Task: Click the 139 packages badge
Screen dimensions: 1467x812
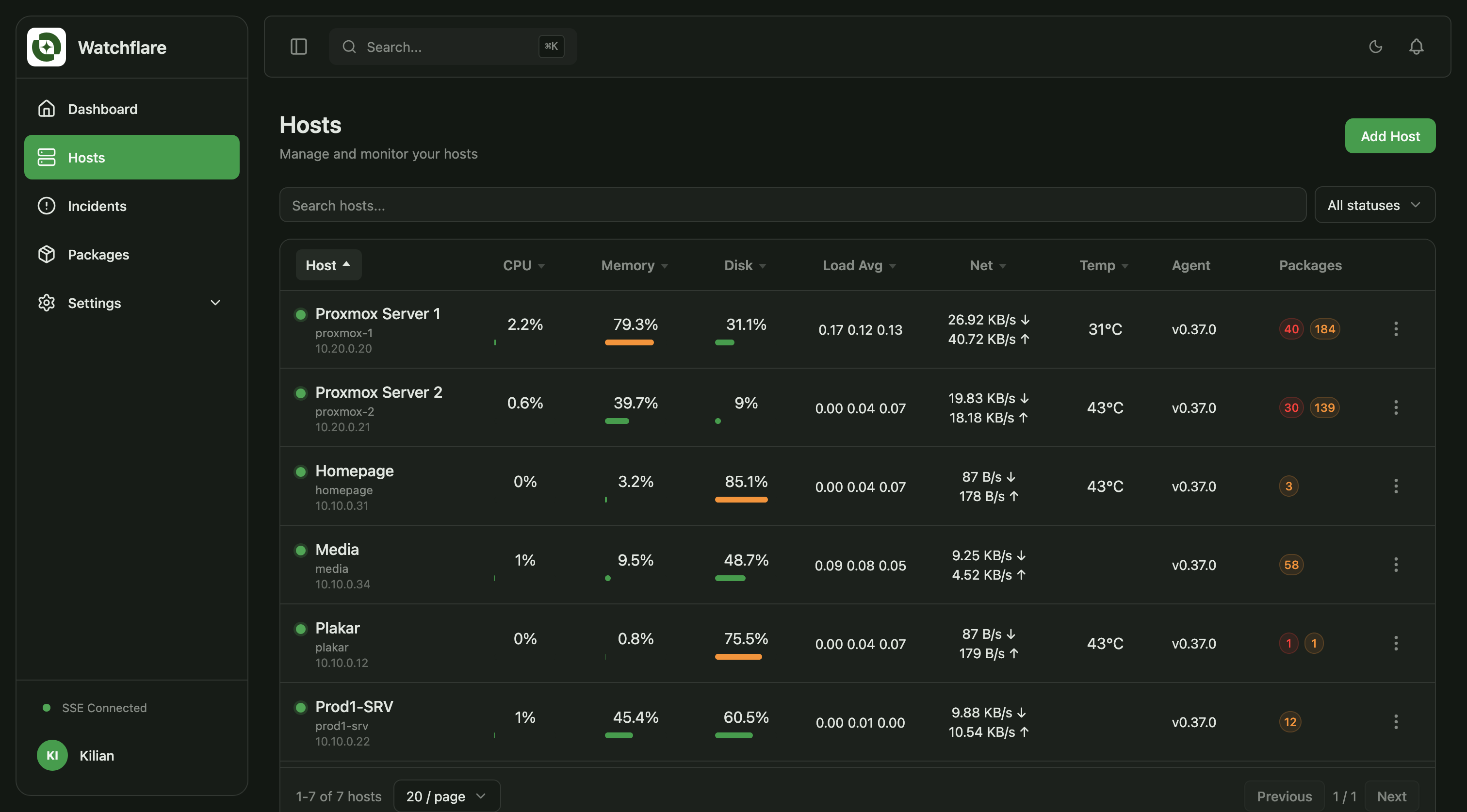Action: pyautogui.click(x=1325, y=407)
